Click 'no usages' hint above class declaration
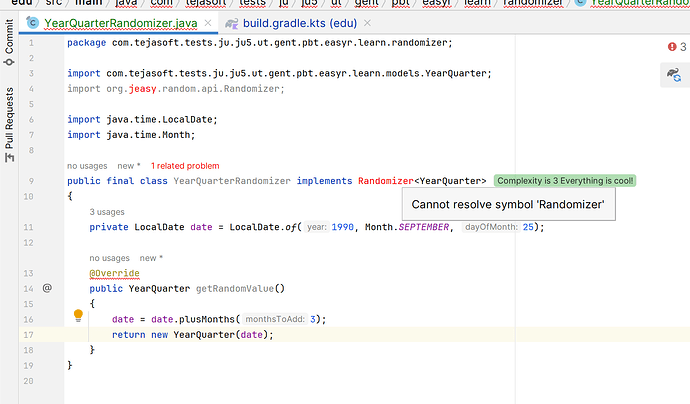Image resolution: width=690 pixels, height=404 pixels. tap(87, 166)
